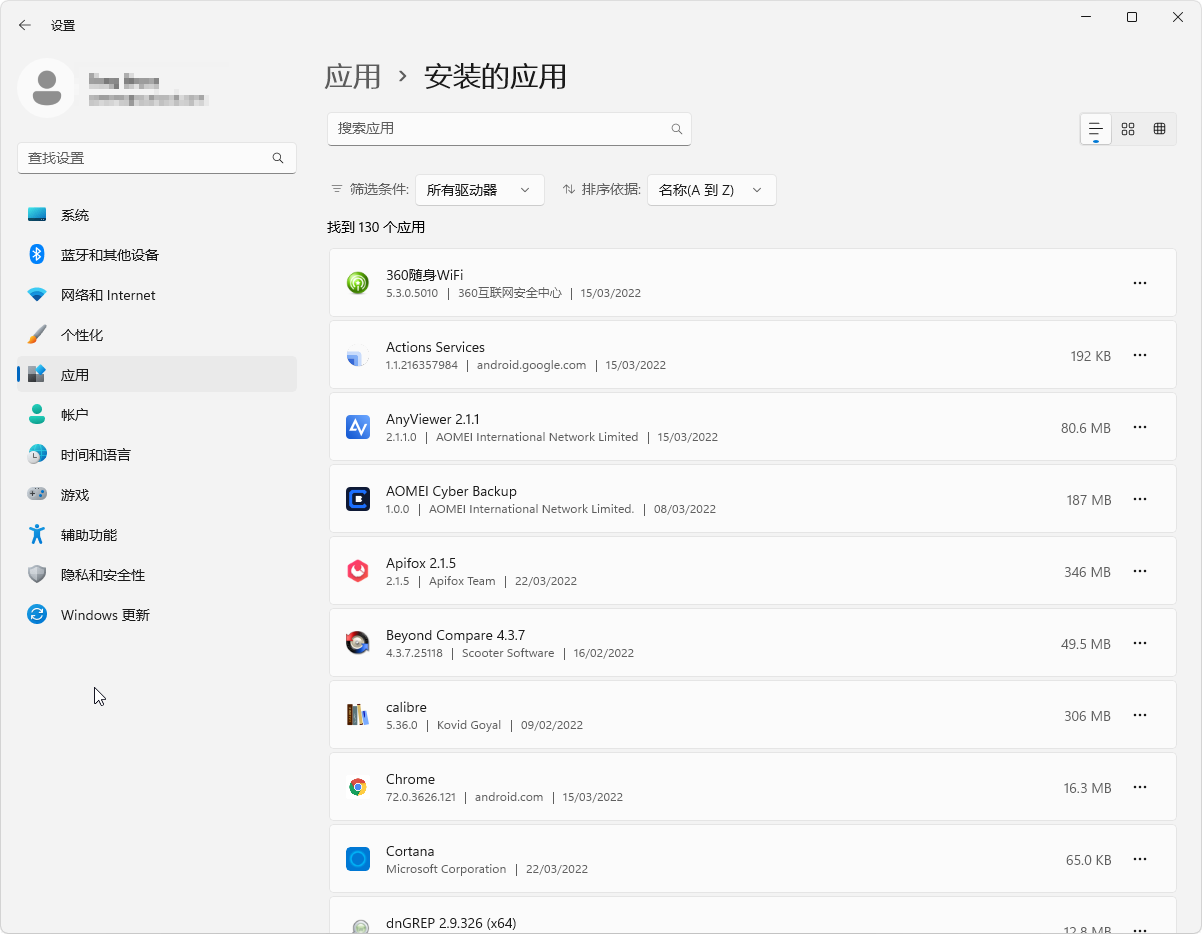This screenshot has height=934, width=1202.
Task: Click the 192 KB size value
Action: coord(1090,356)
